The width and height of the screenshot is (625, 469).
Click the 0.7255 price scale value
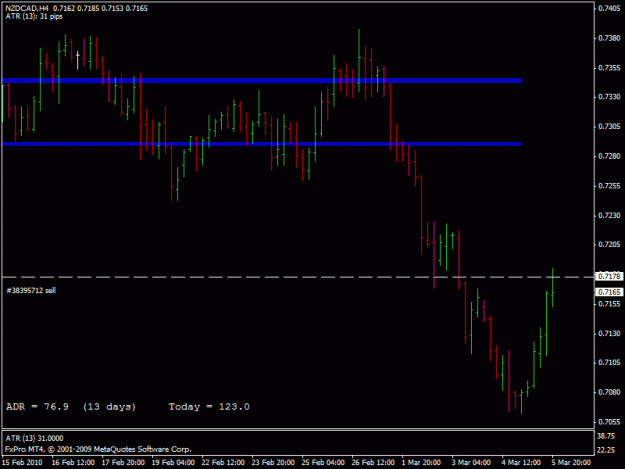609,186
